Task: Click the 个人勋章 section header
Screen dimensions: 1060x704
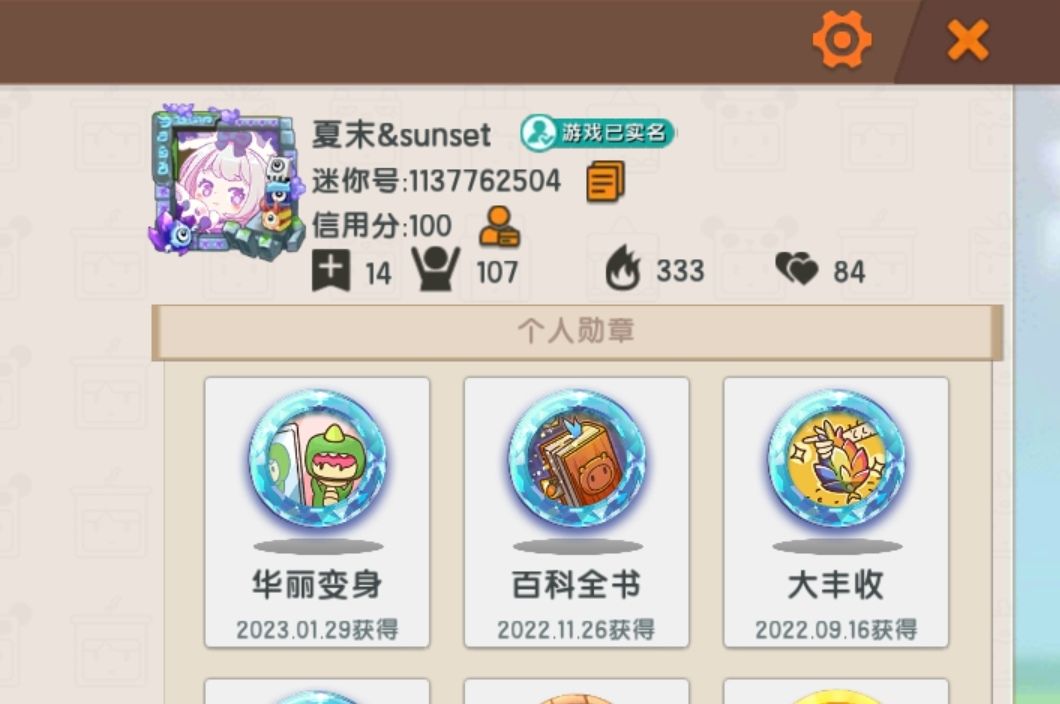Action: tap(577, 332)
